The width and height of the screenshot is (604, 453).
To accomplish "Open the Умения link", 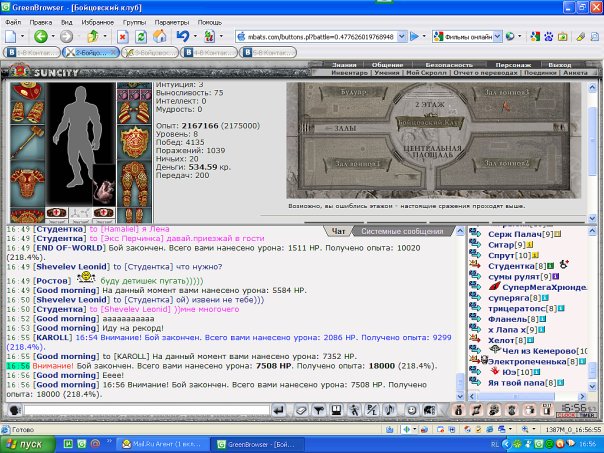I will 387,72.
